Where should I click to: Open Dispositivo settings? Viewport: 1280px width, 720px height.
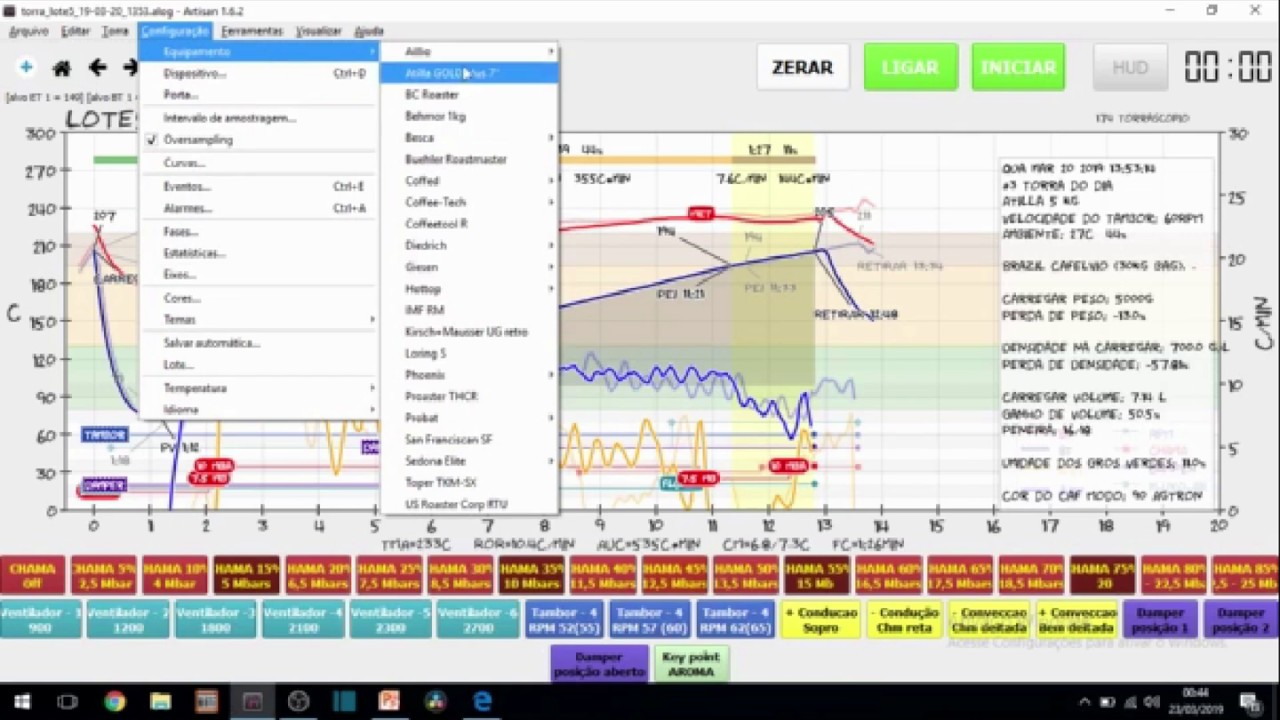click(260, 73)
